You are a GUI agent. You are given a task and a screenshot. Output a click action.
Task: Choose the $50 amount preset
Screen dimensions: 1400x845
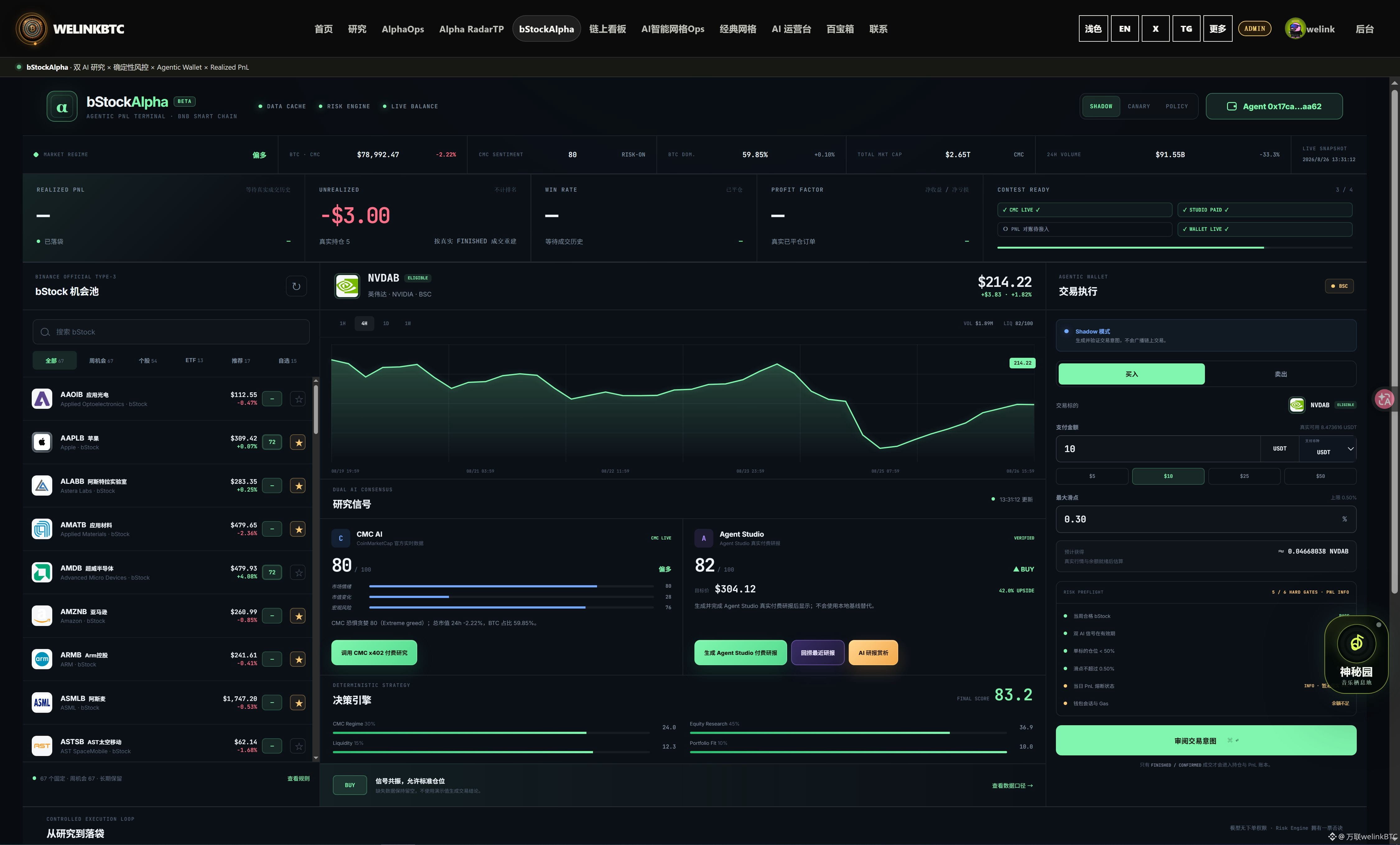coord(1320,476)
